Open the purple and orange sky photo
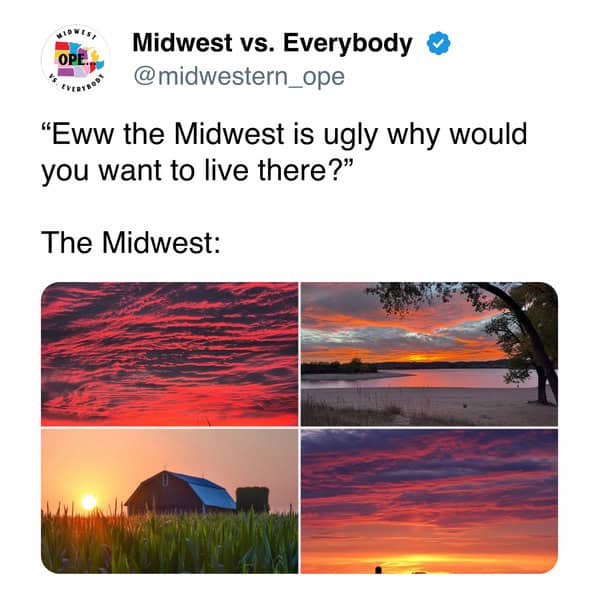The height and width of the screenshot is (599, 599). 429,501
